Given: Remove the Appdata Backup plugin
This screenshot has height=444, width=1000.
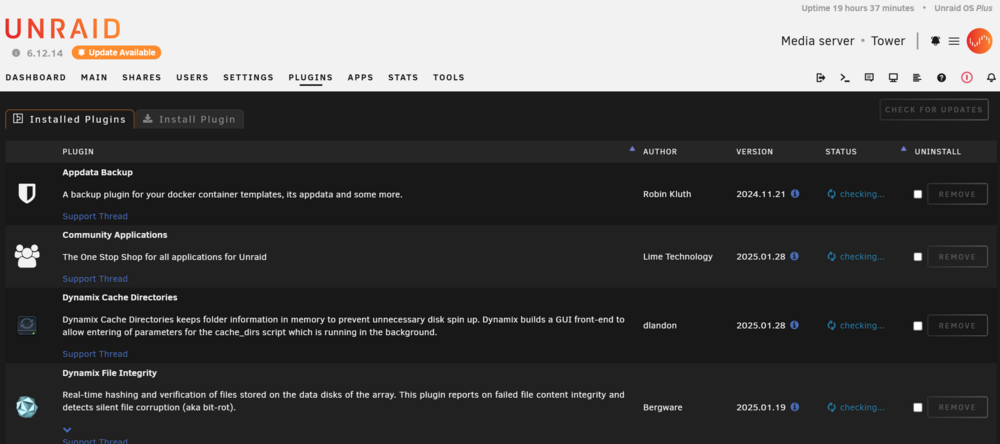Looking at the screenshot, I should [957, 195].
